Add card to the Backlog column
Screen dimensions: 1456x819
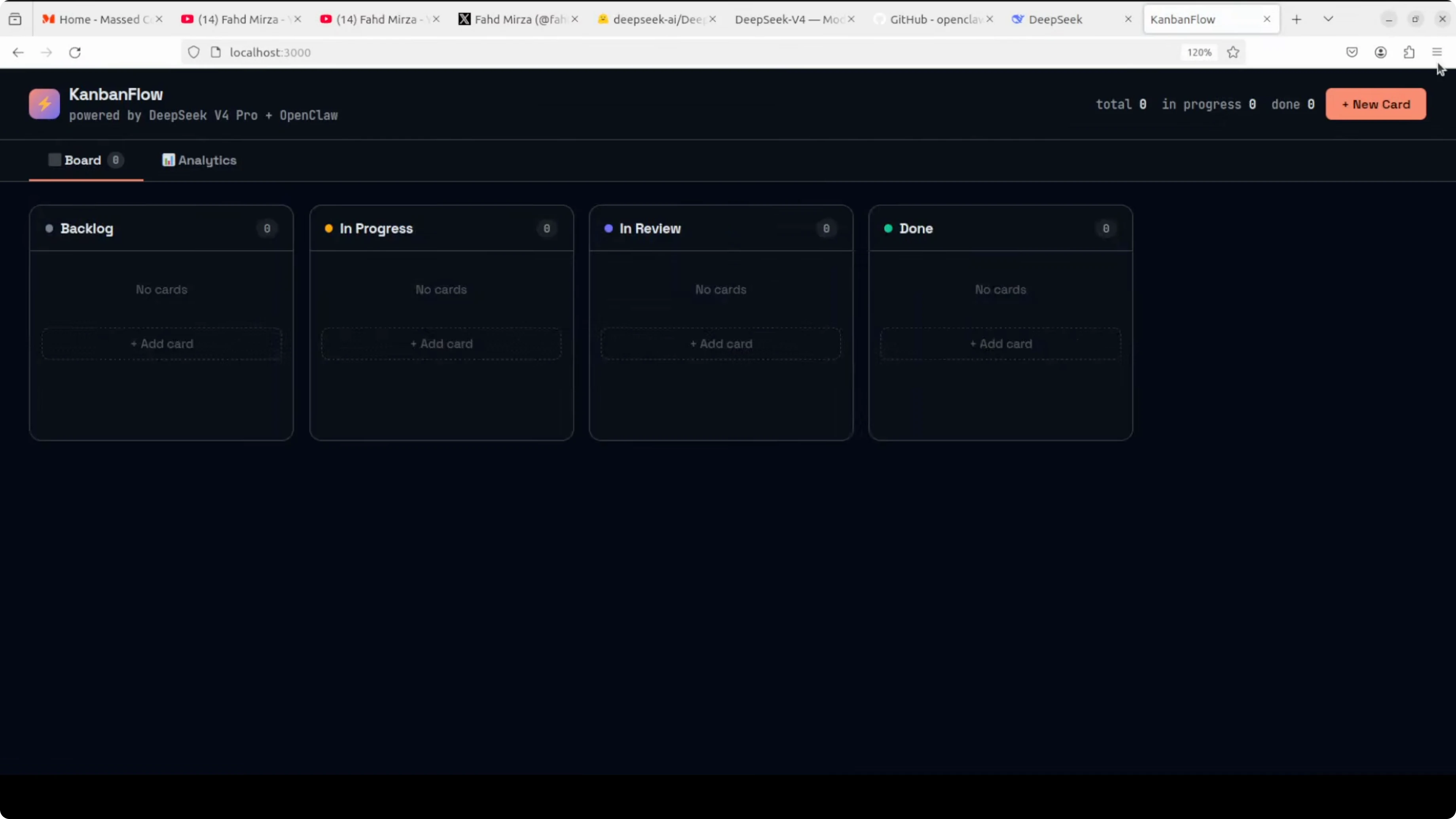coord(162,344)
